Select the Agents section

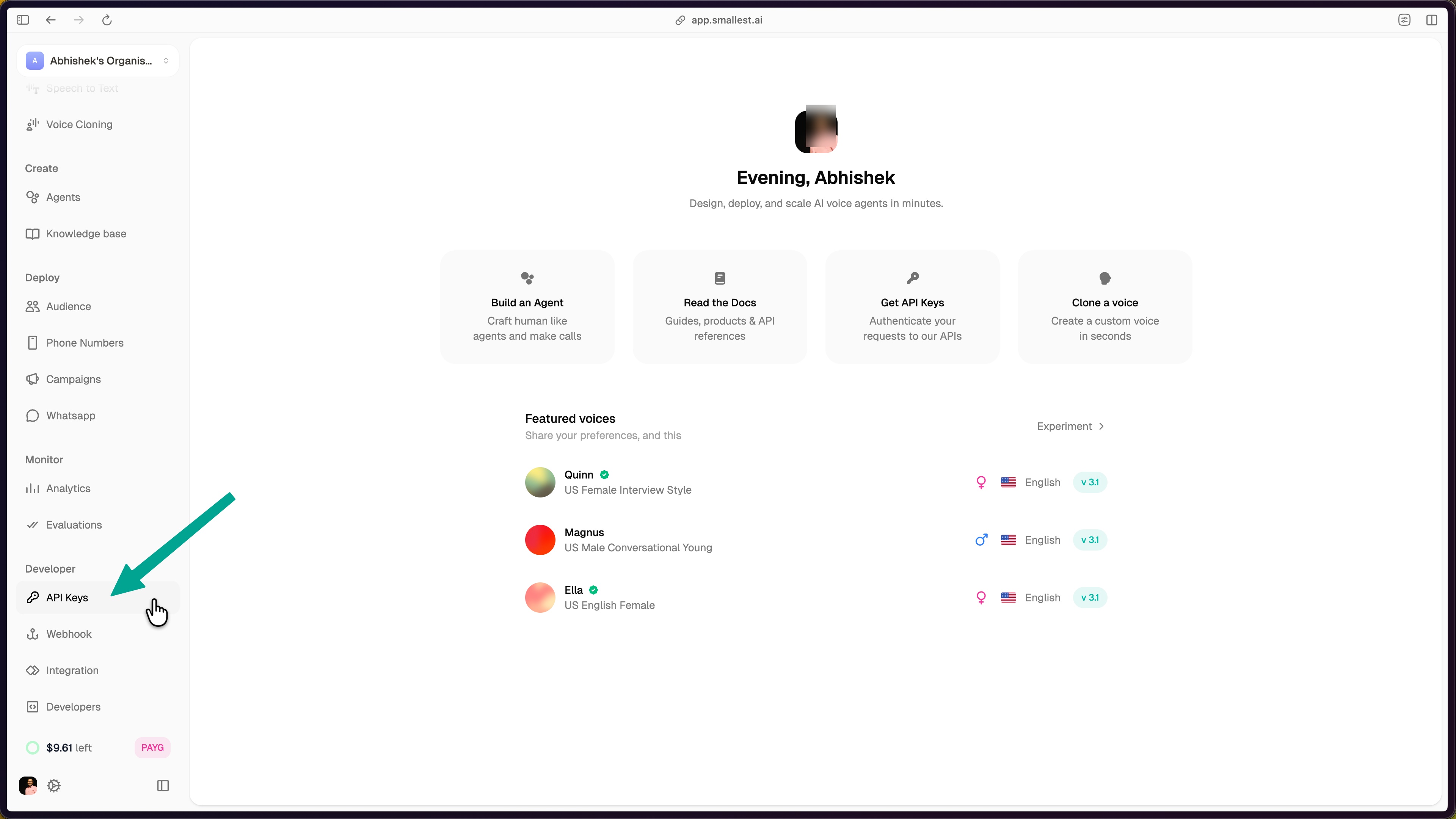pyautogui.click(x=63, y=197)
